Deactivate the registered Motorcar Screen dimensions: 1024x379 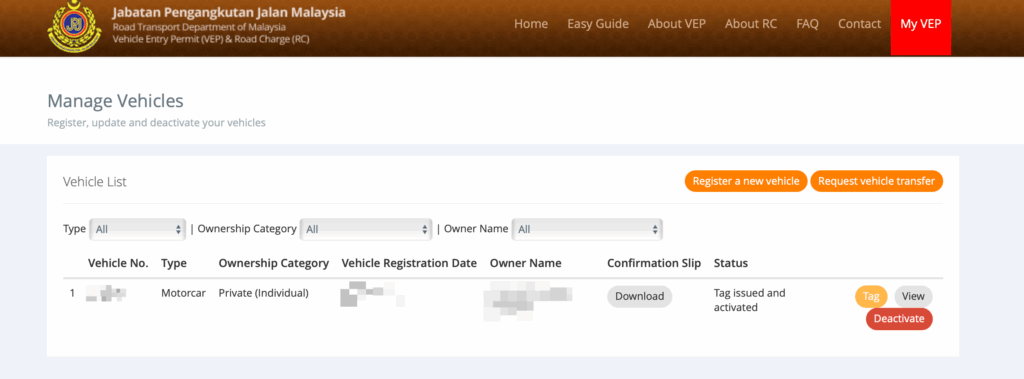click(899, 319)
